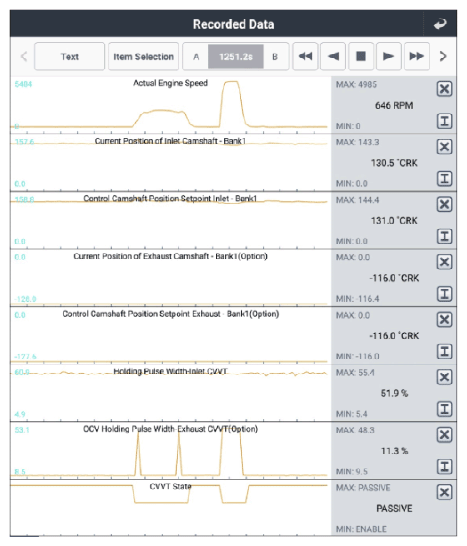
Task: Select the 1251.2s time indicator
Action: [236, 56]
